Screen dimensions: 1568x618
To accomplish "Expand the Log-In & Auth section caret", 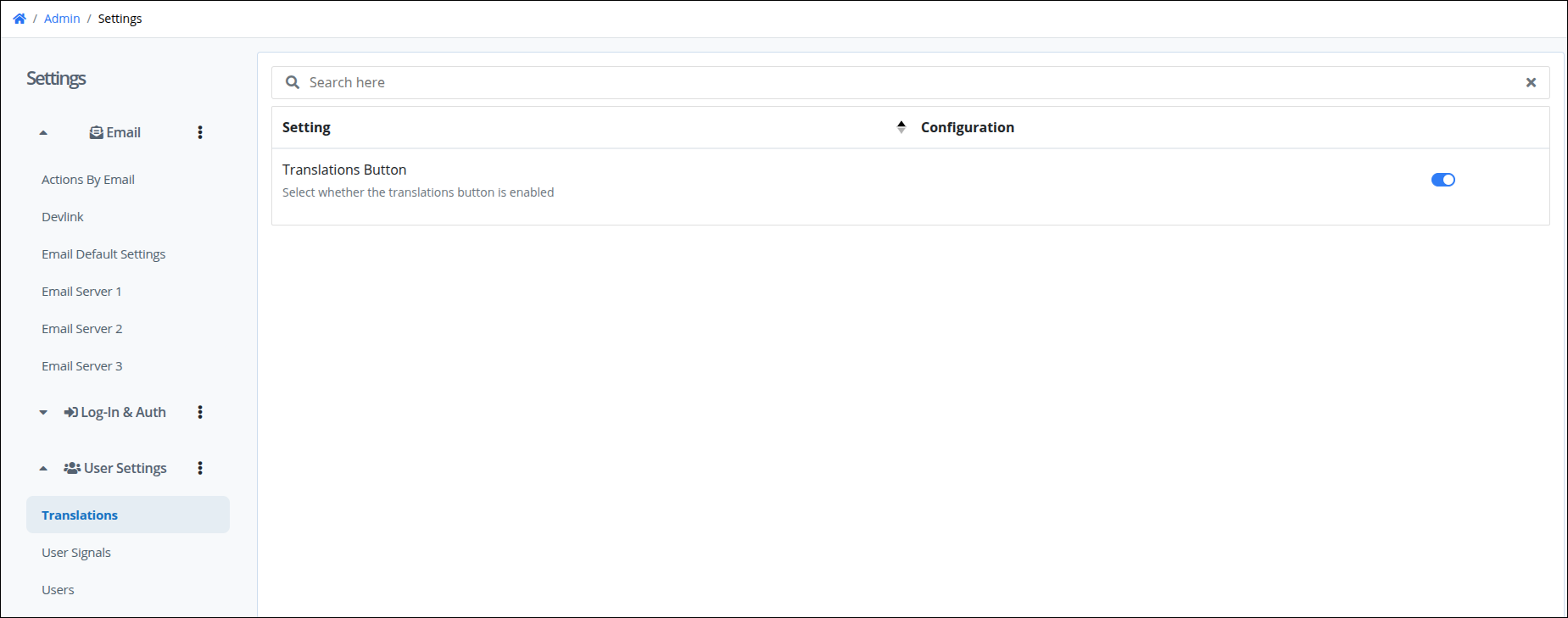I will click(x=43, y=413).
